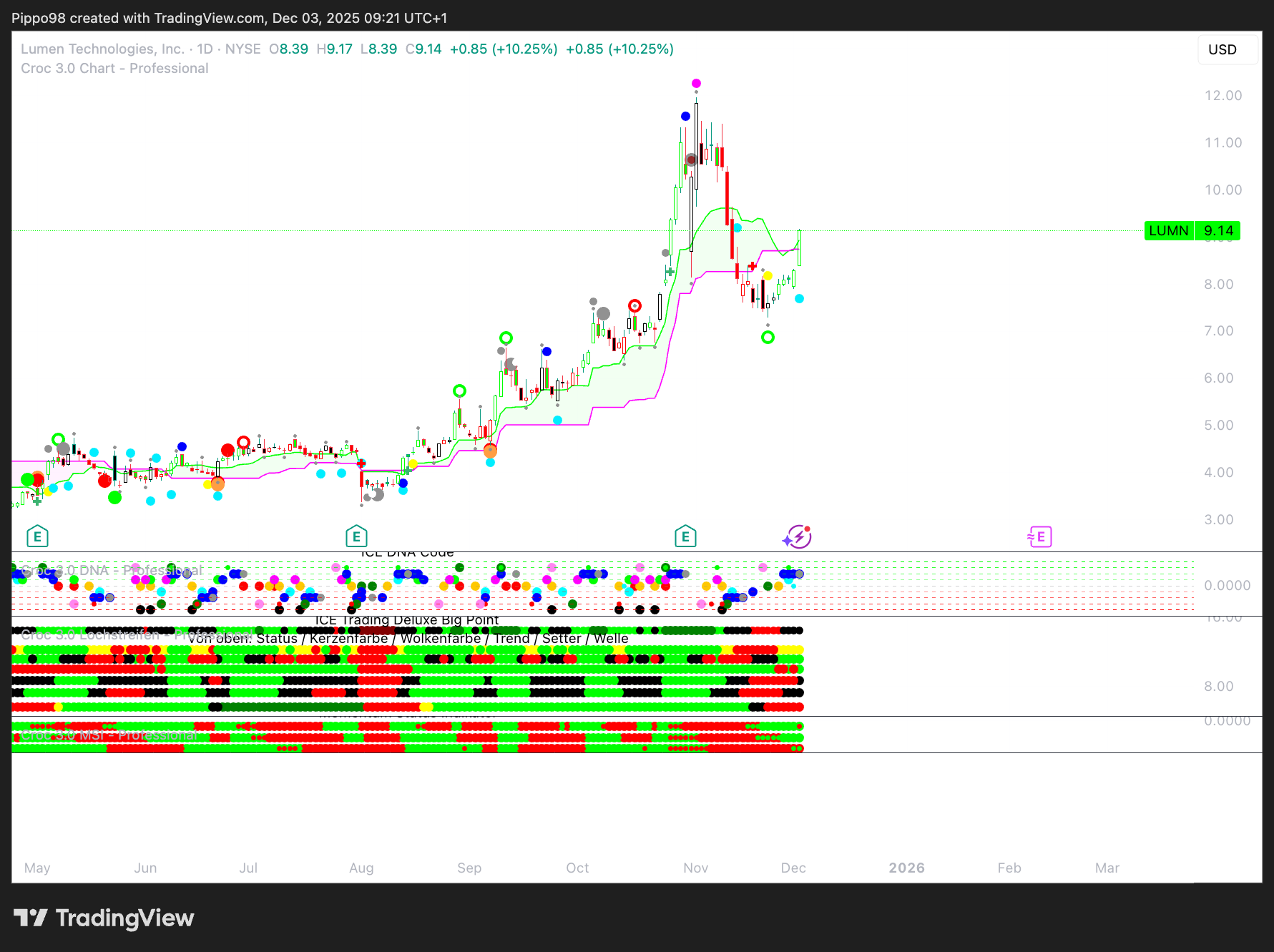This screenshot has width=1274, height=952.
Task: Click the magenta dot above the November peak
Action: [x=696, y=84]
